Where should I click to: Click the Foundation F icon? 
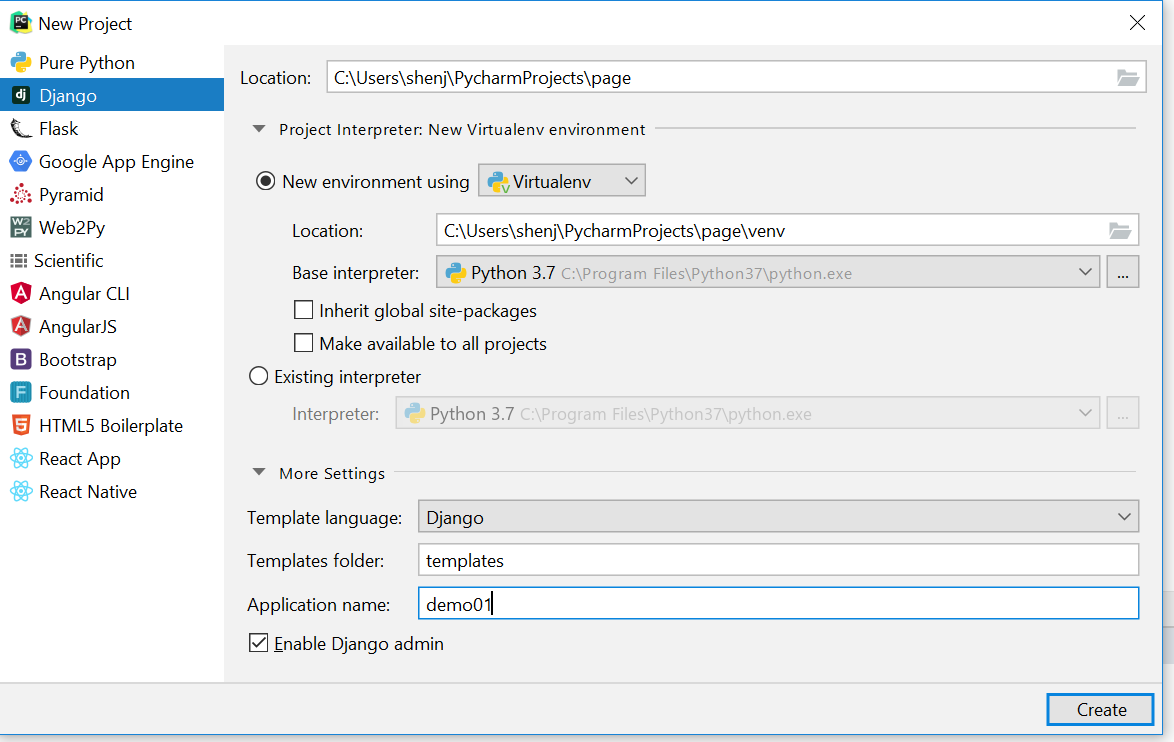(x=20, y=392)
